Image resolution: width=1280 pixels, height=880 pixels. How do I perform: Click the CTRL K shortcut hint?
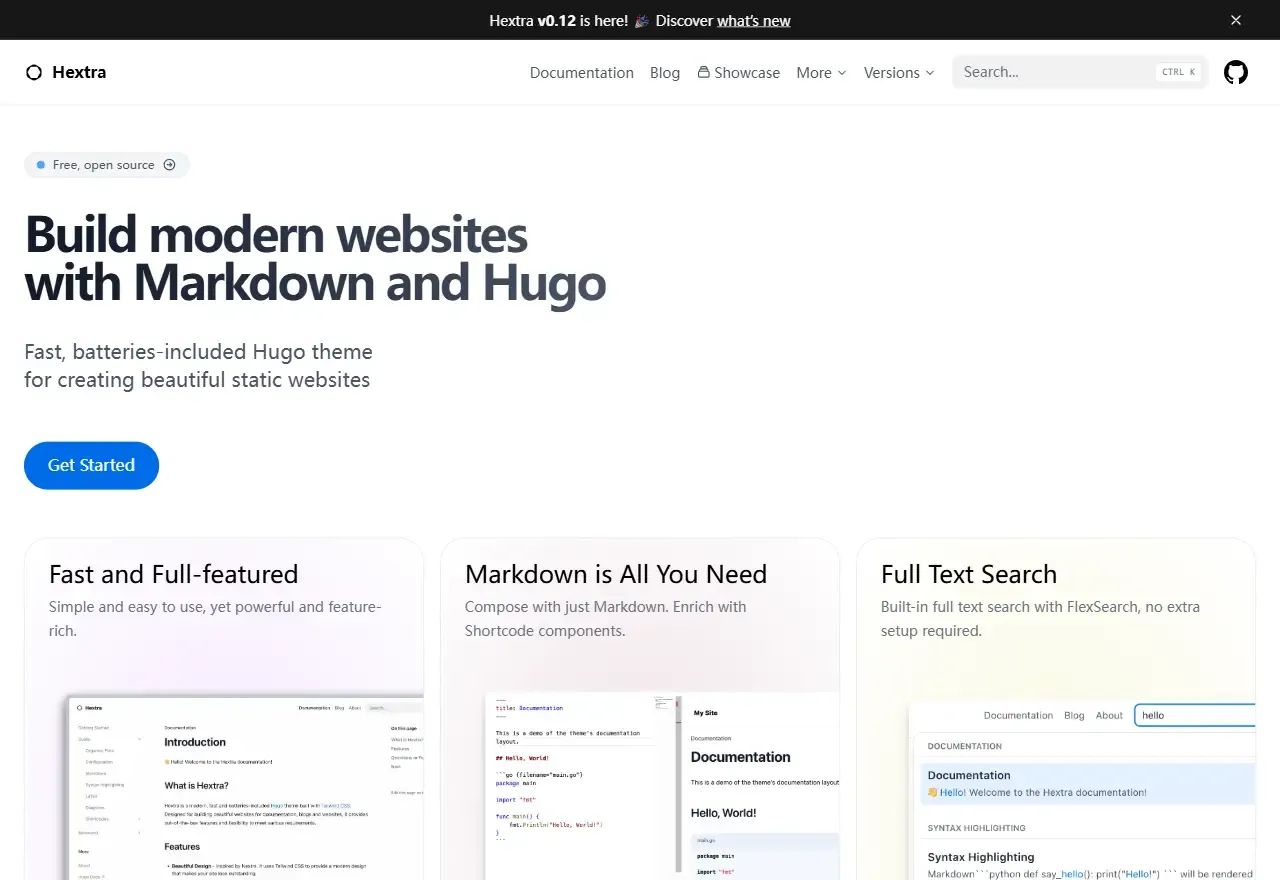pos(1179,72)
